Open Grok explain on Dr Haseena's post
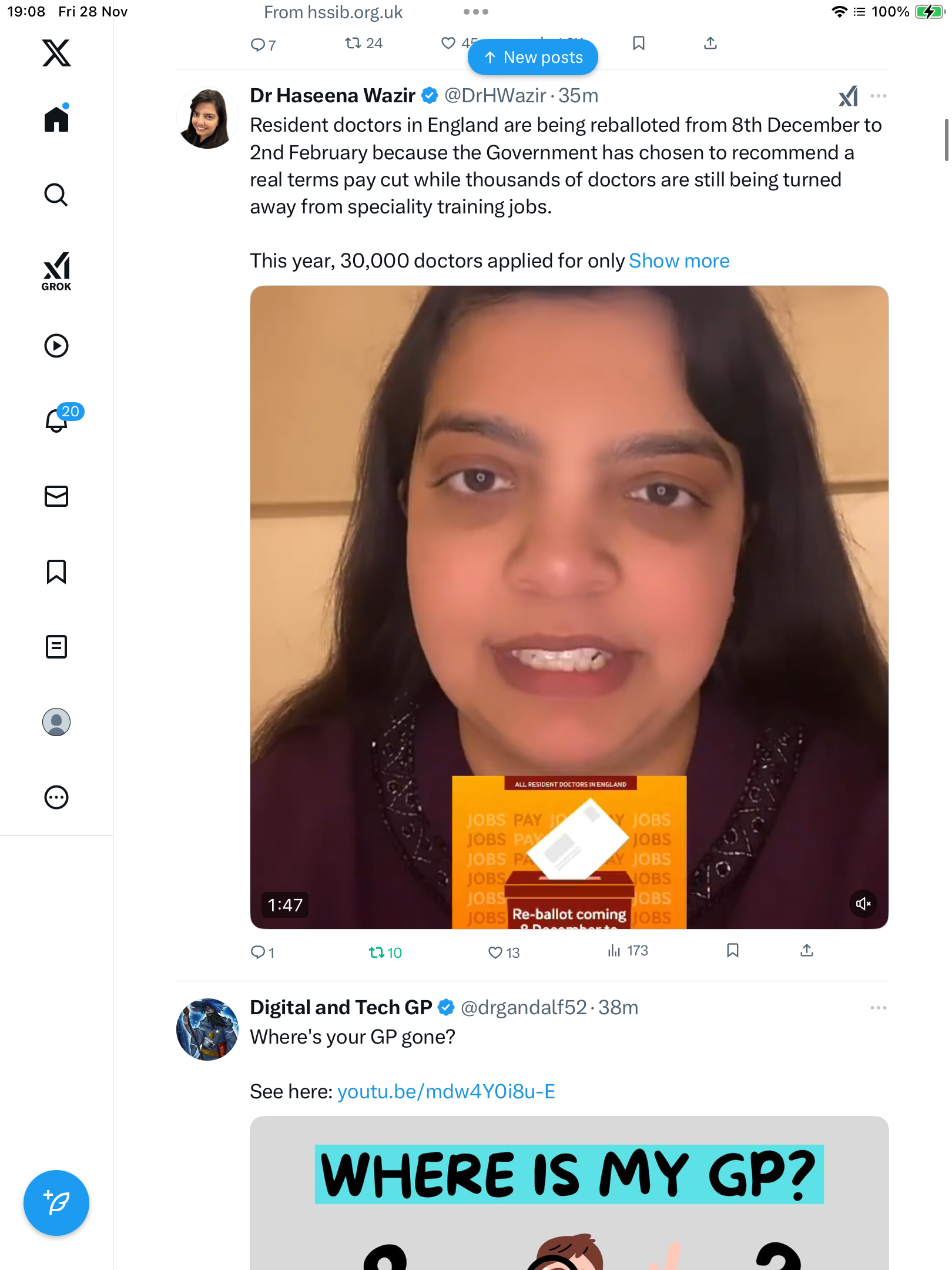 coord(848,96)
